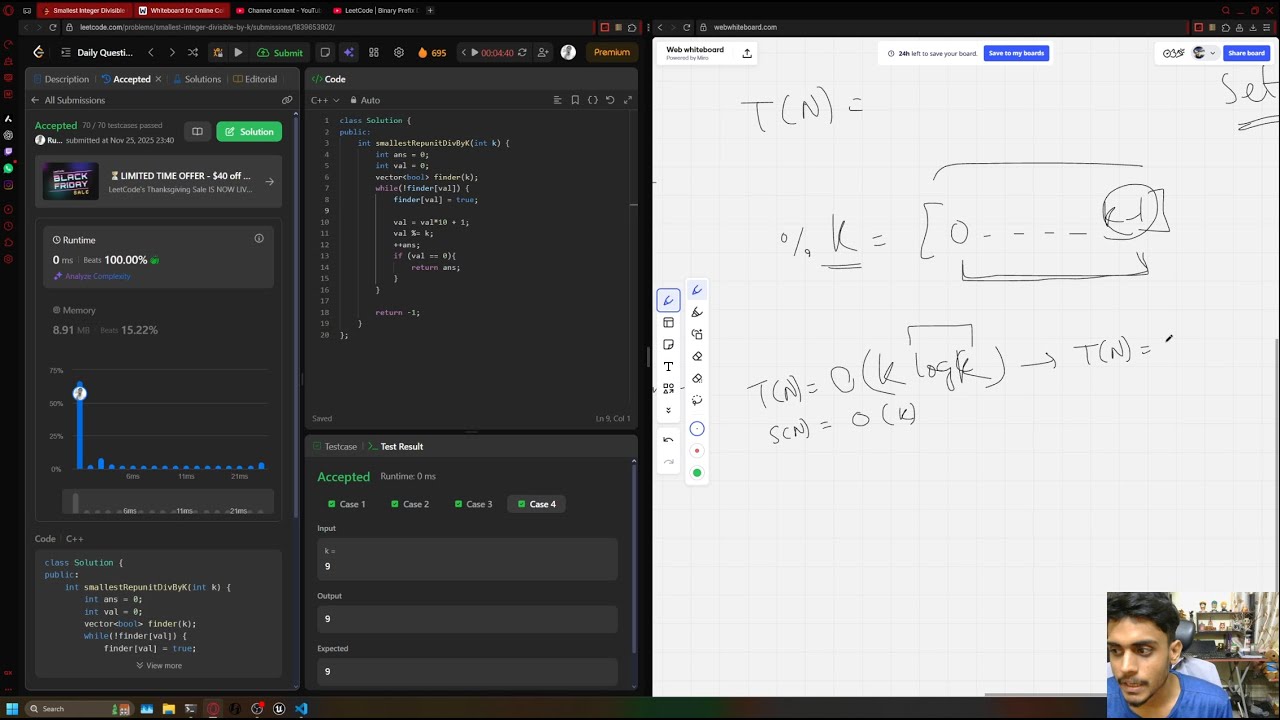Choose the green pen color
The image size is (1280, 720).
point(697,473)
